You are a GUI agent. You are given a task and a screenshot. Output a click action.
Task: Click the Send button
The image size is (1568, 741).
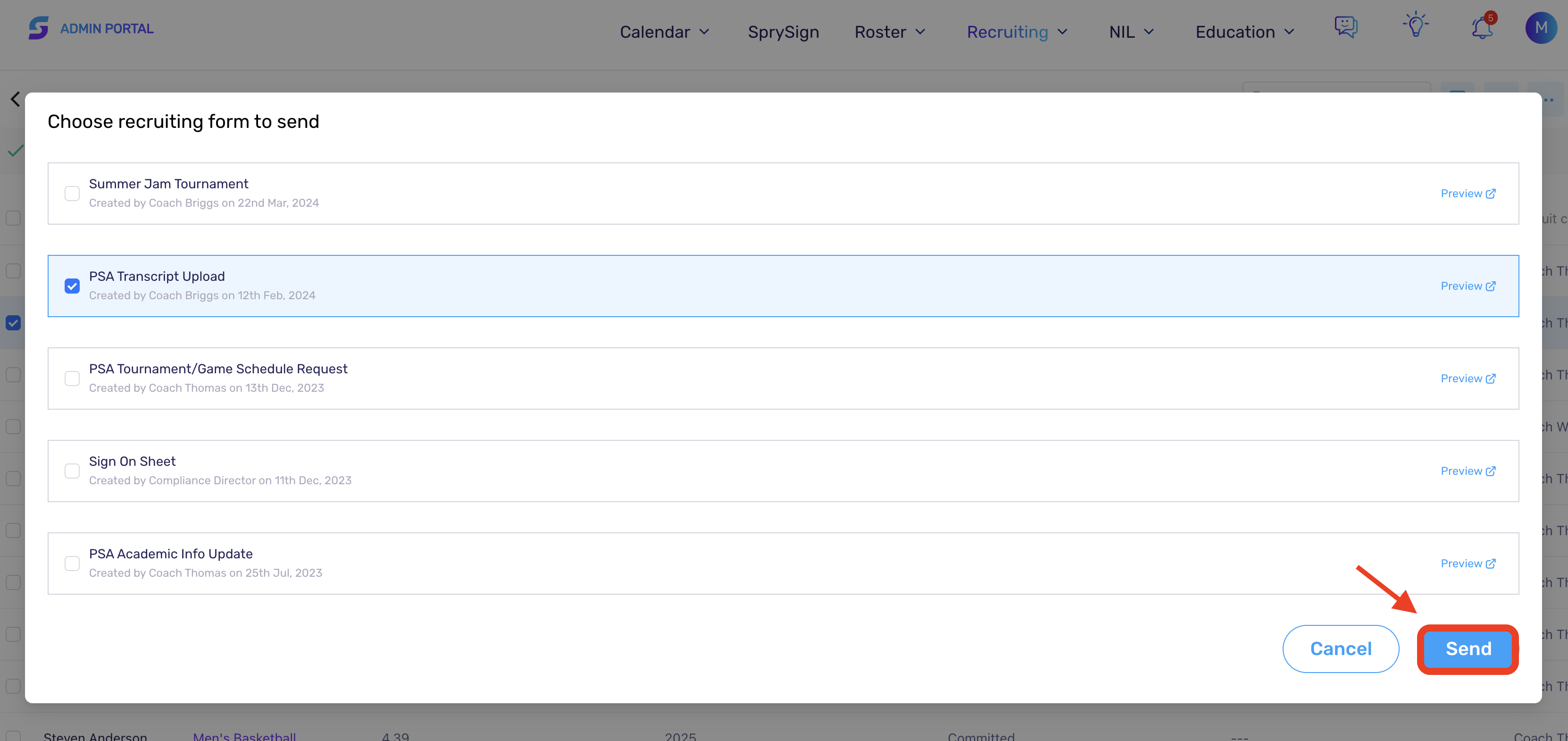tap(1468, 649)
